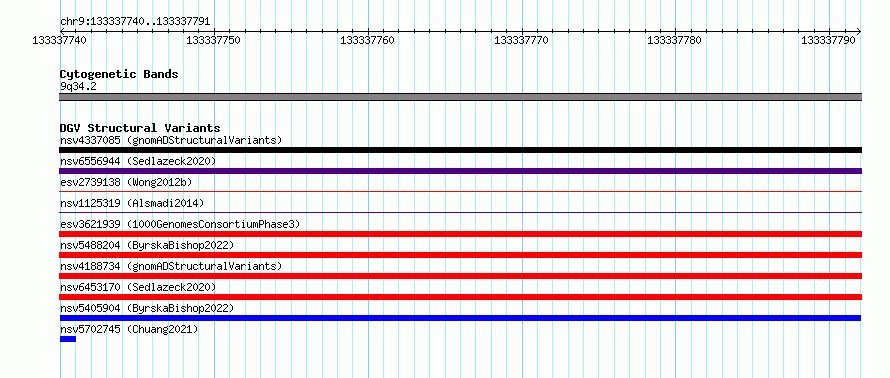Open esv3621939 (1000GenomesConsortiumPhase3) label
This screenshot has height=378, width=890.
coord(179,224)
